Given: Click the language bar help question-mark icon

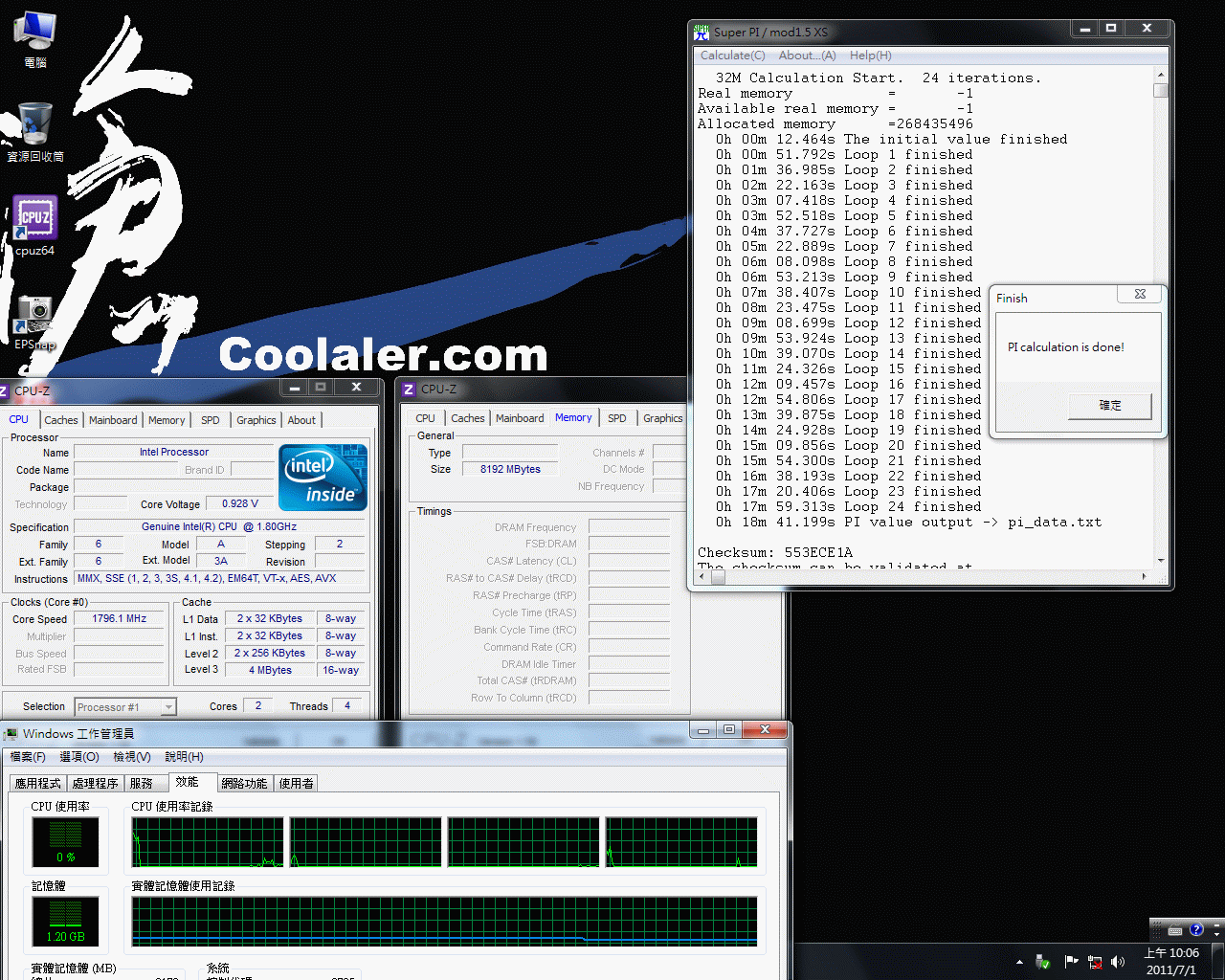Looking at the screenshot, I should pos(1196,929).
